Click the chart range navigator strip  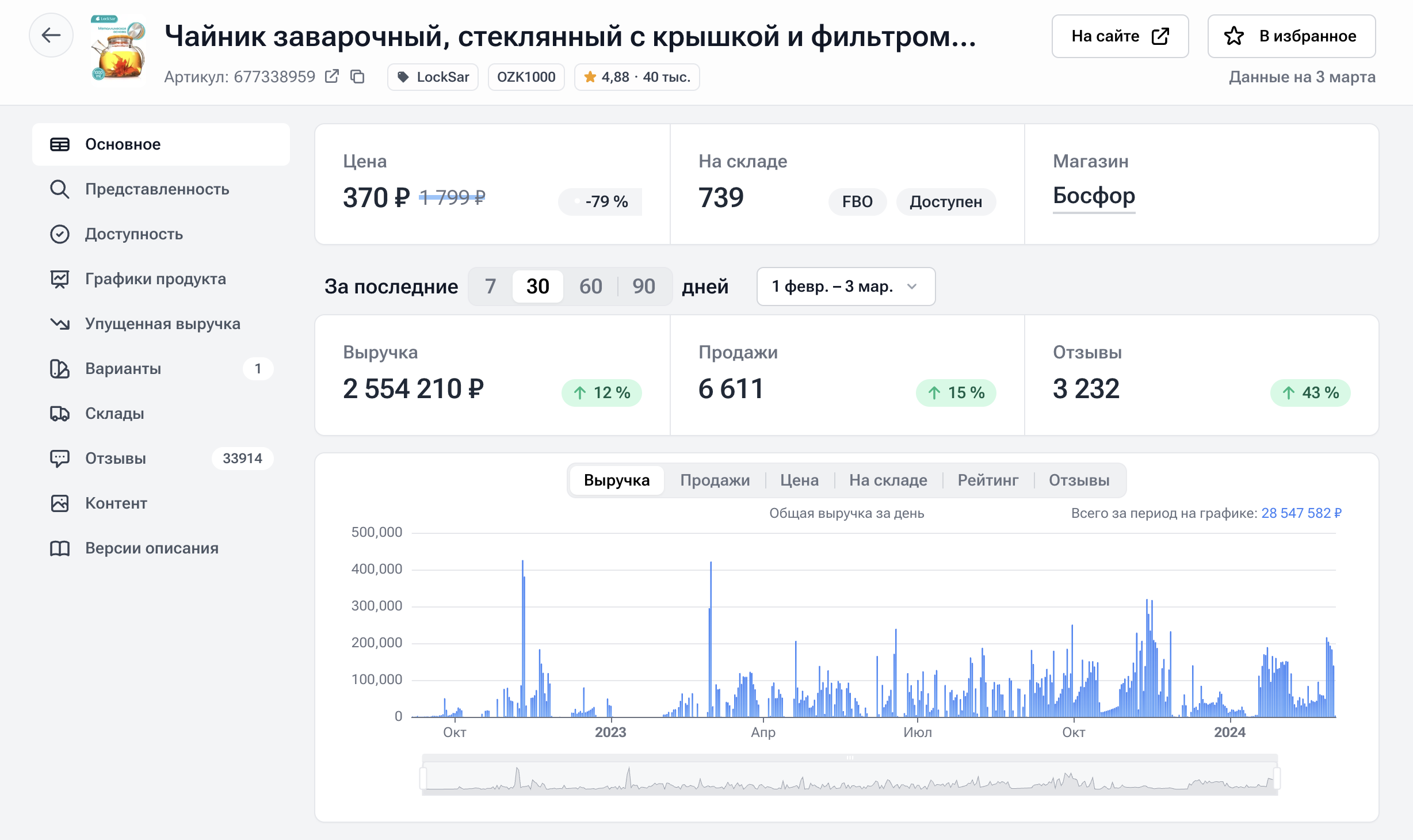point(850,776)
